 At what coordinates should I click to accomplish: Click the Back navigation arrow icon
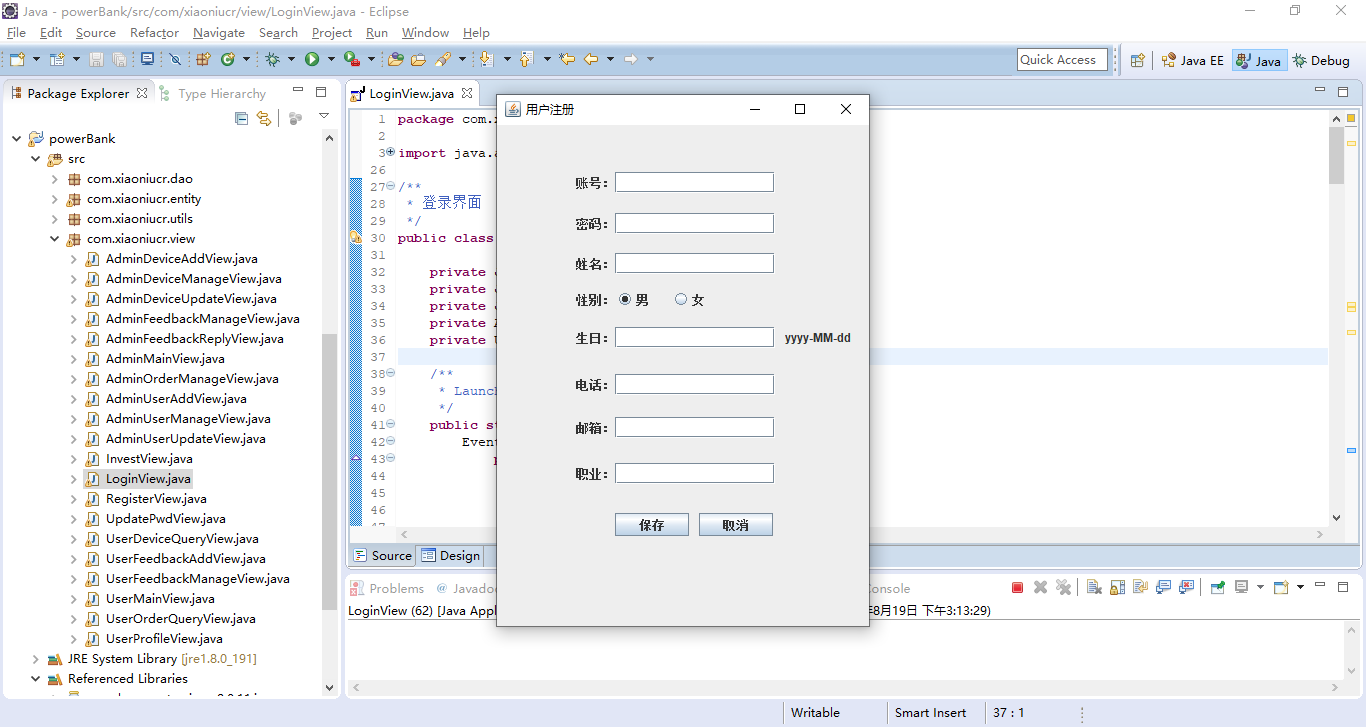click(x=591, y=59)
